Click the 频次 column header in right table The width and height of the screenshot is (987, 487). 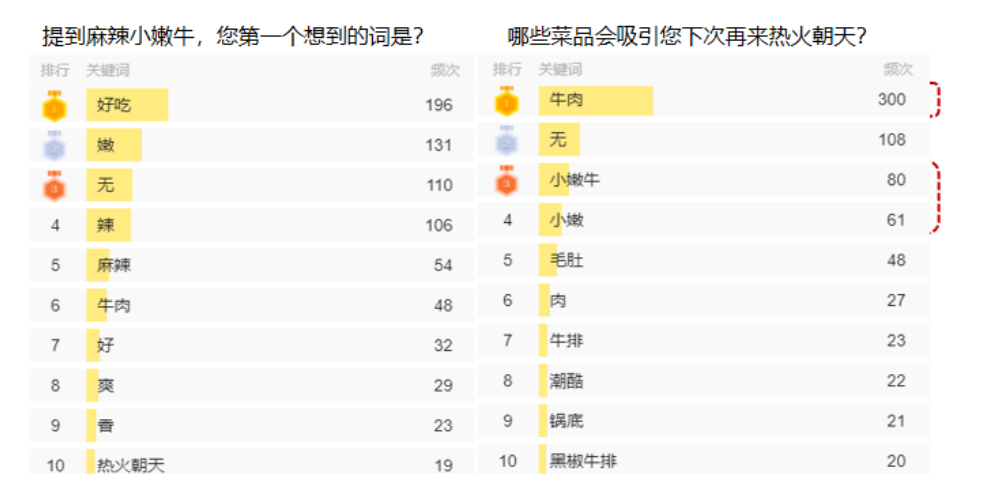(x=898, y=69)
